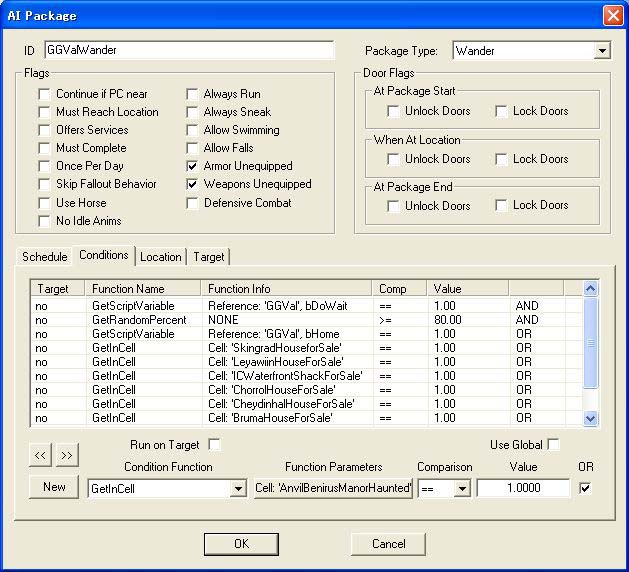Check Unlock Doors under At Package End
The image size is (629, 572).
(393, 206)
